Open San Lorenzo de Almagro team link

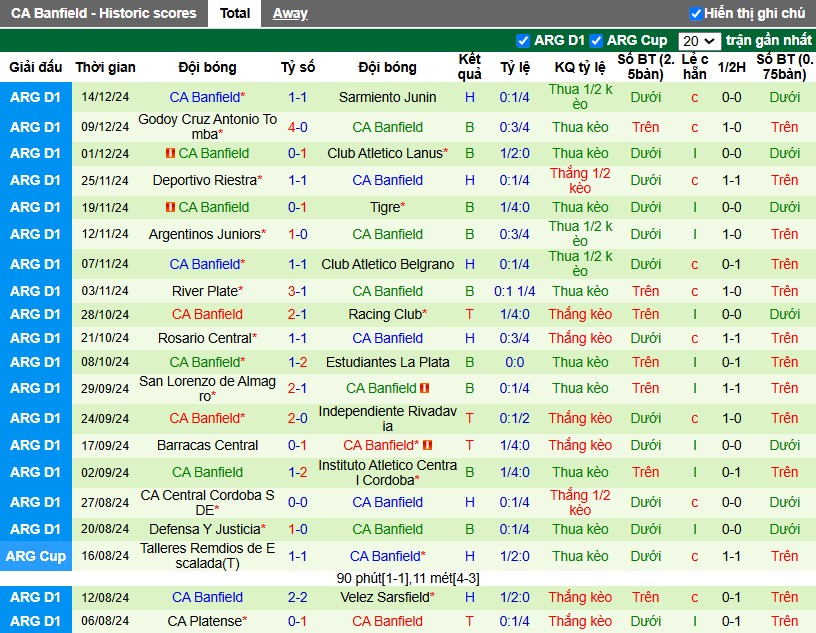[207, 389]
